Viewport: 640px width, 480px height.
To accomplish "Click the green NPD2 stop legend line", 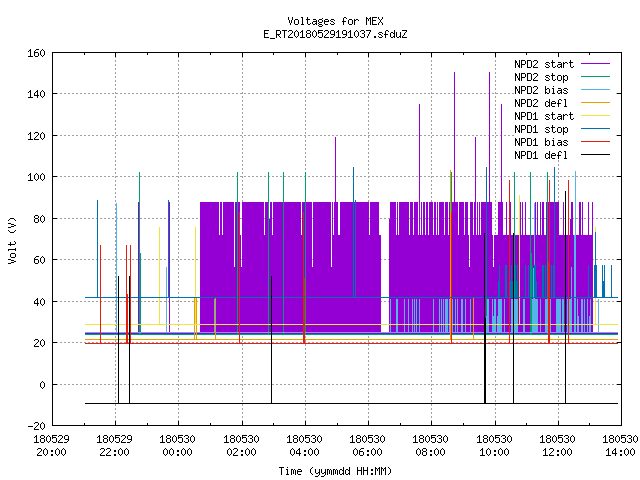I will point(595,76).
